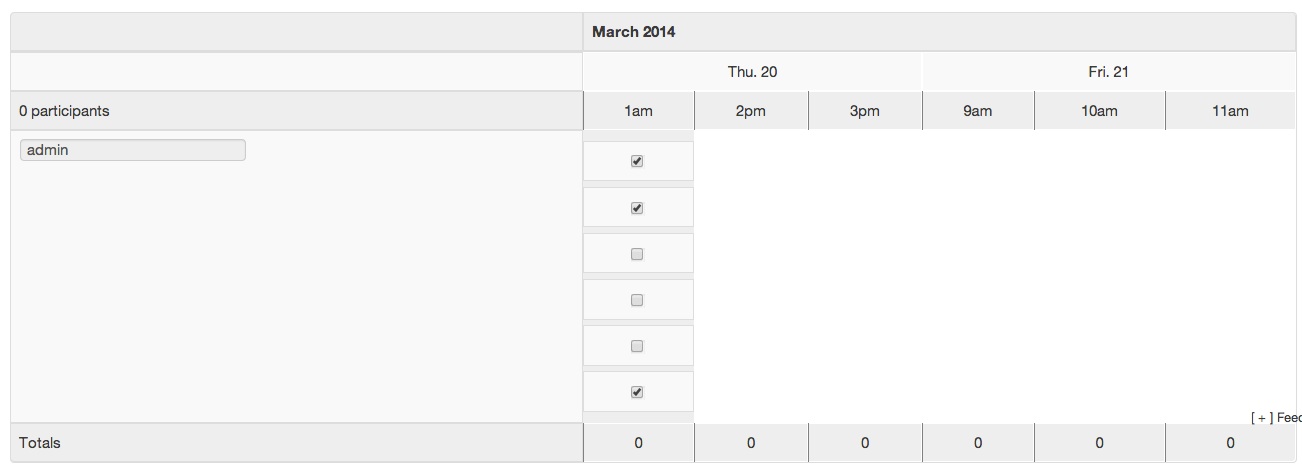Image resolution: width=1302 pixels, height=467 pixels.
Task: Click the [+] Feedback link
Action: pos(1275,417)
